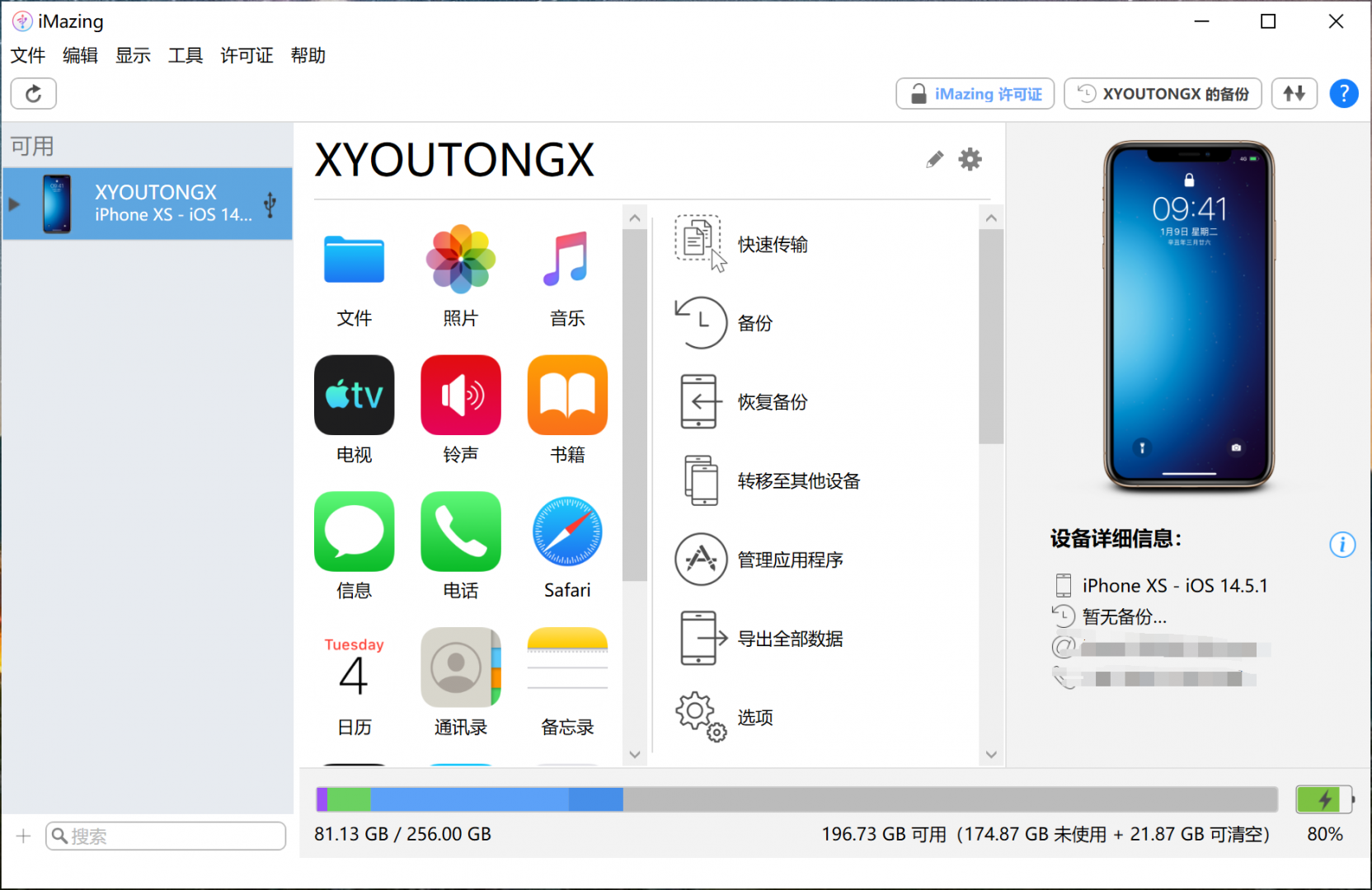Viewport: 1372px width, 890px height.
Task: Show device details info icon
Action: coord(1342,545)
